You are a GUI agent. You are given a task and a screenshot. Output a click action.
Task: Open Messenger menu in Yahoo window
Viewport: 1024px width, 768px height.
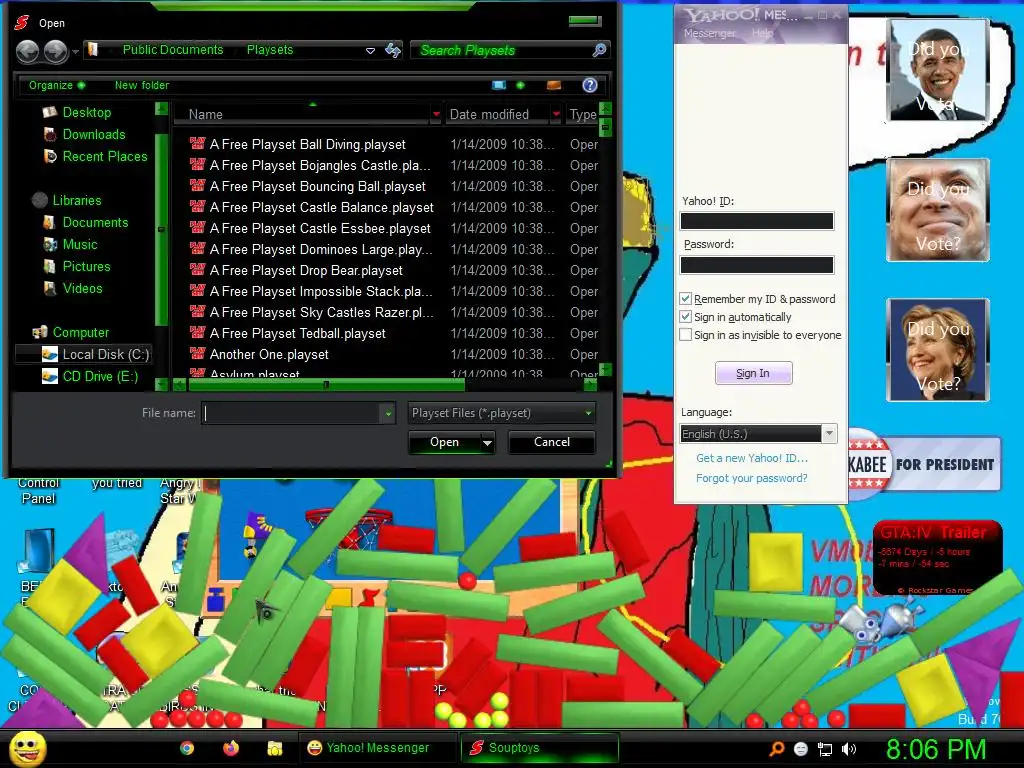coord(709,33)
